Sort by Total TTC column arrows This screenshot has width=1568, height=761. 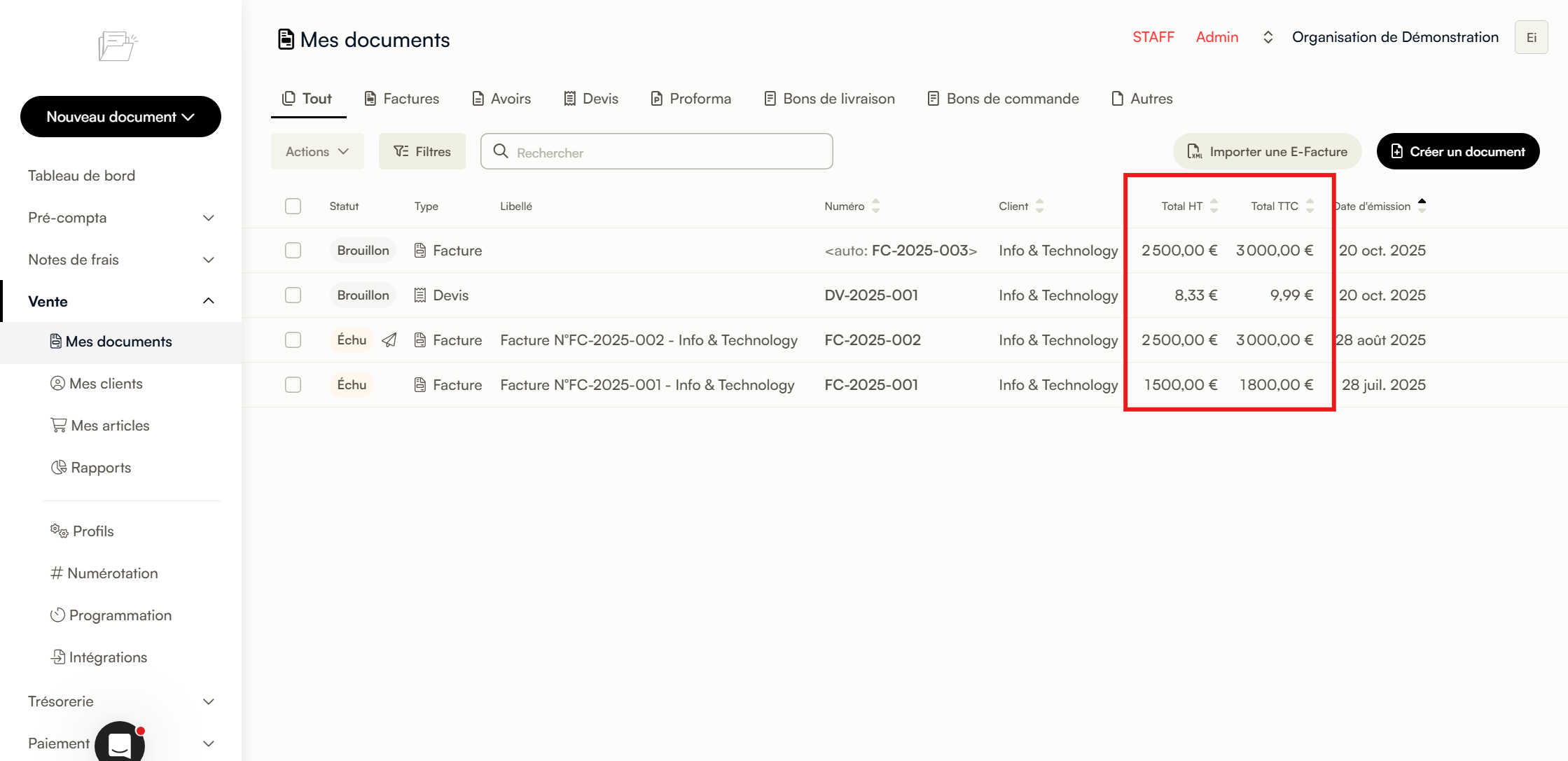(x=1310, y=206)
